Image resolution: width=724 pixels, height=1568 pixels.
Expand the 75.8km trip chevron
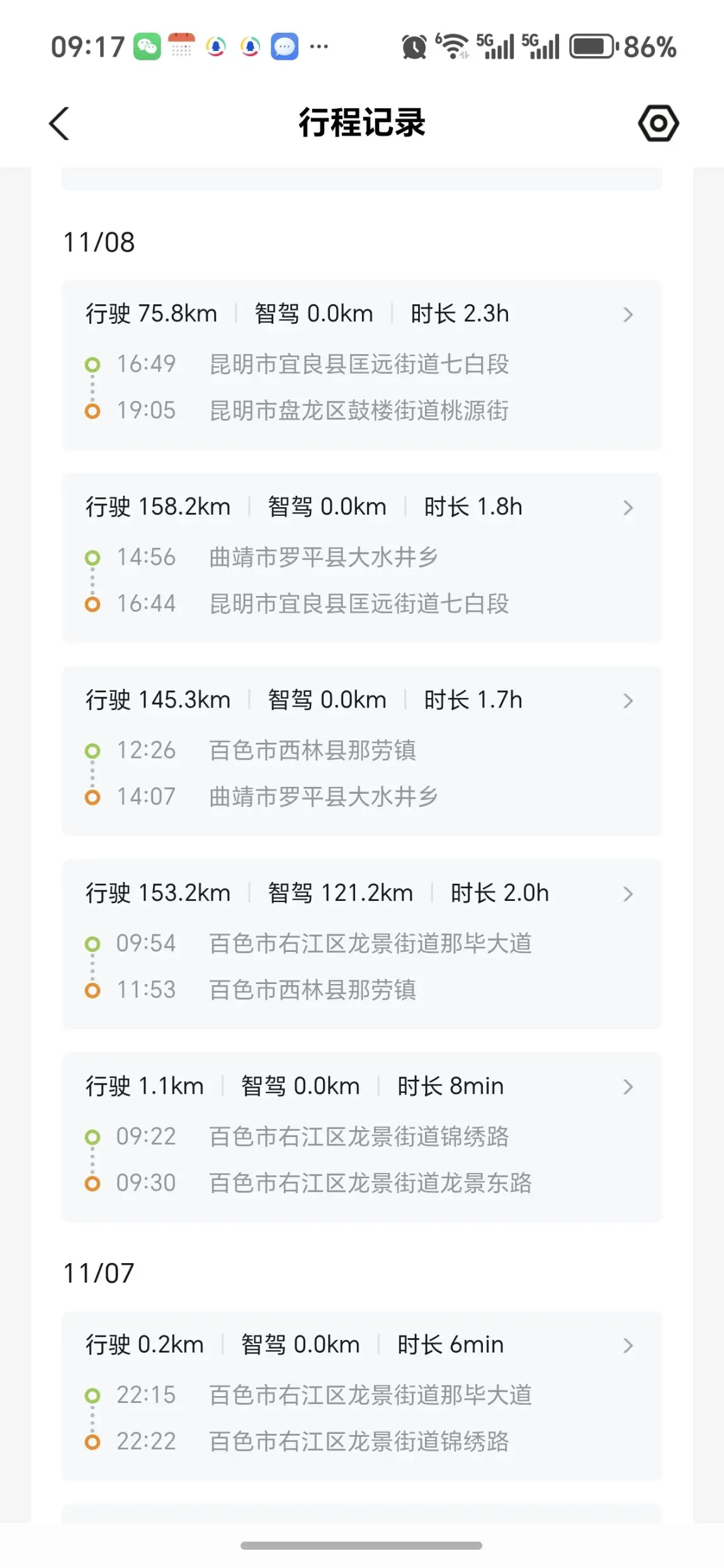(x=627, y=314)
